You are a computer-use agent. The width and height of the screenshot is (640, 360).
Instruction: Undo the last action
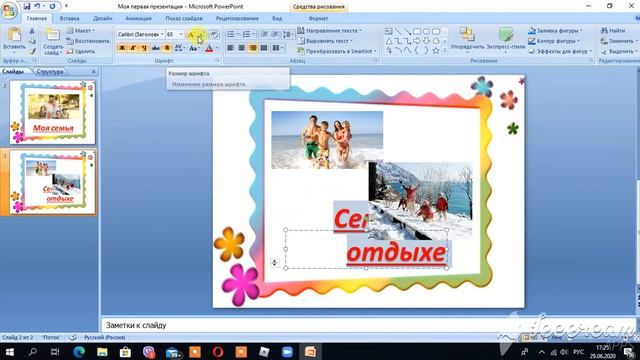click(x=37, y=7)
